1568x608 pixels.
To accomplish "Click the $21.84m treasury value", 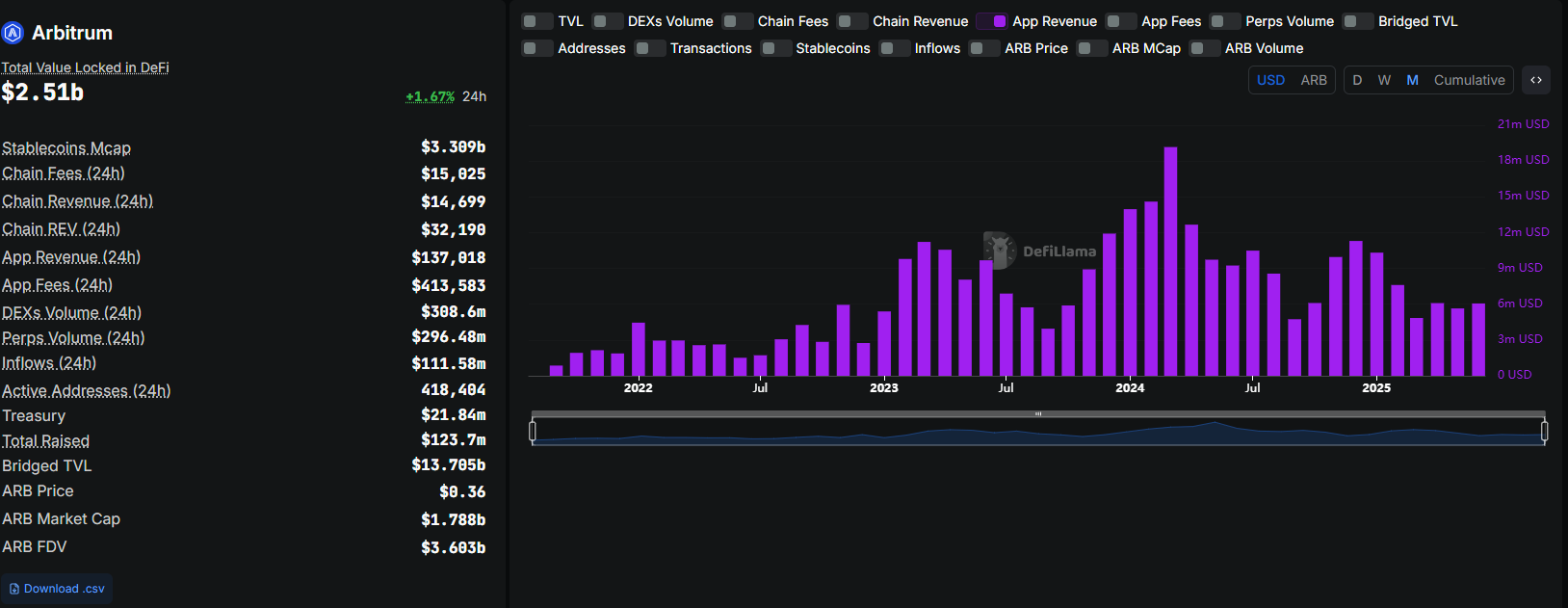I will [453, 415].
